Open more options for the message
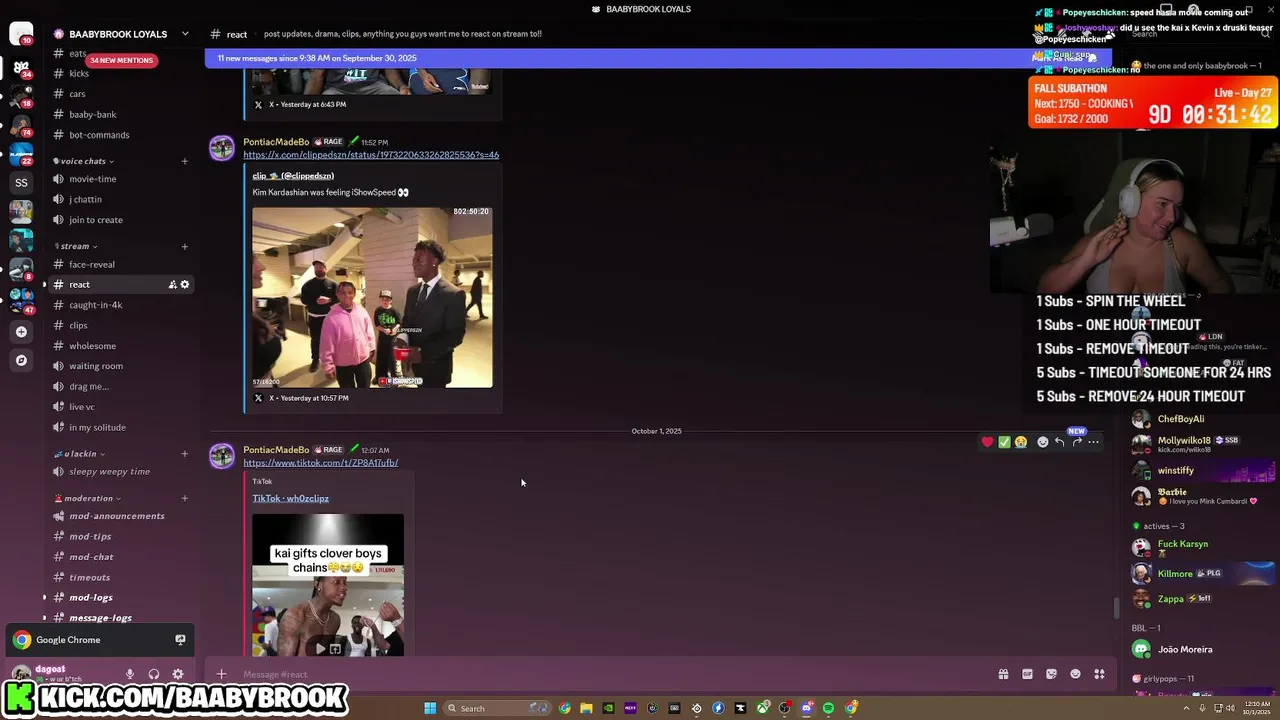 [1094, 442]
